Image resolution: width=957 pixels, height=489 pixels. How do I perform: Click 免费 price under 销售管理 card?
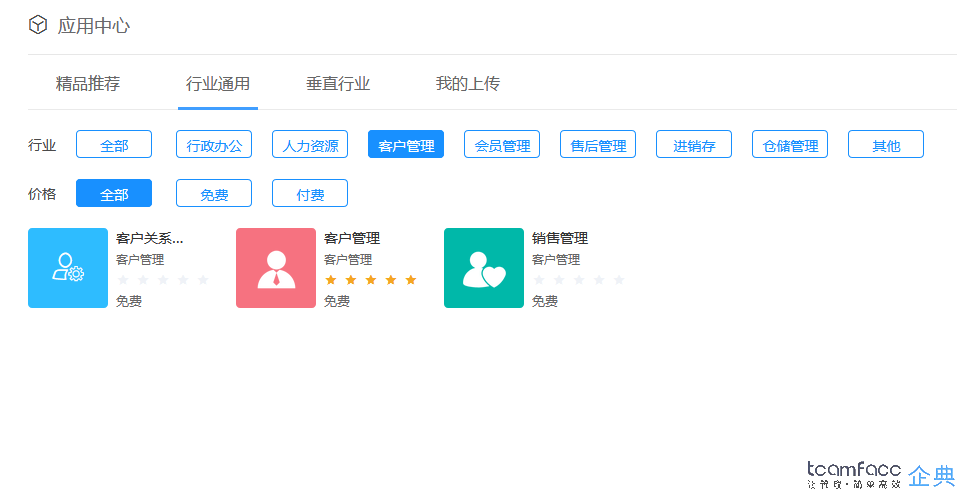point(545,301)
